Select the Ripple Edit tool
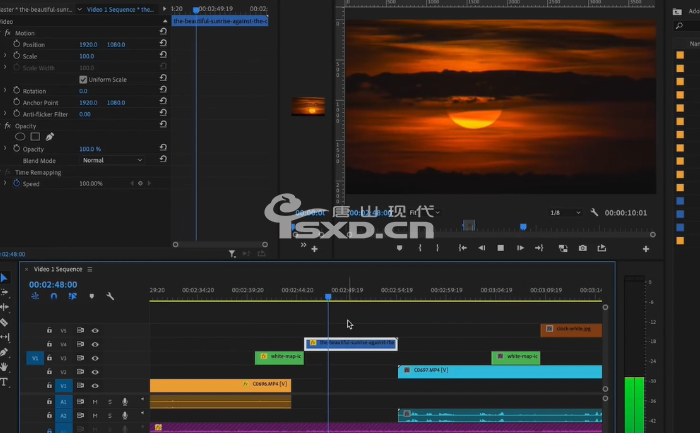700x433 pixels. coord(4,307)
